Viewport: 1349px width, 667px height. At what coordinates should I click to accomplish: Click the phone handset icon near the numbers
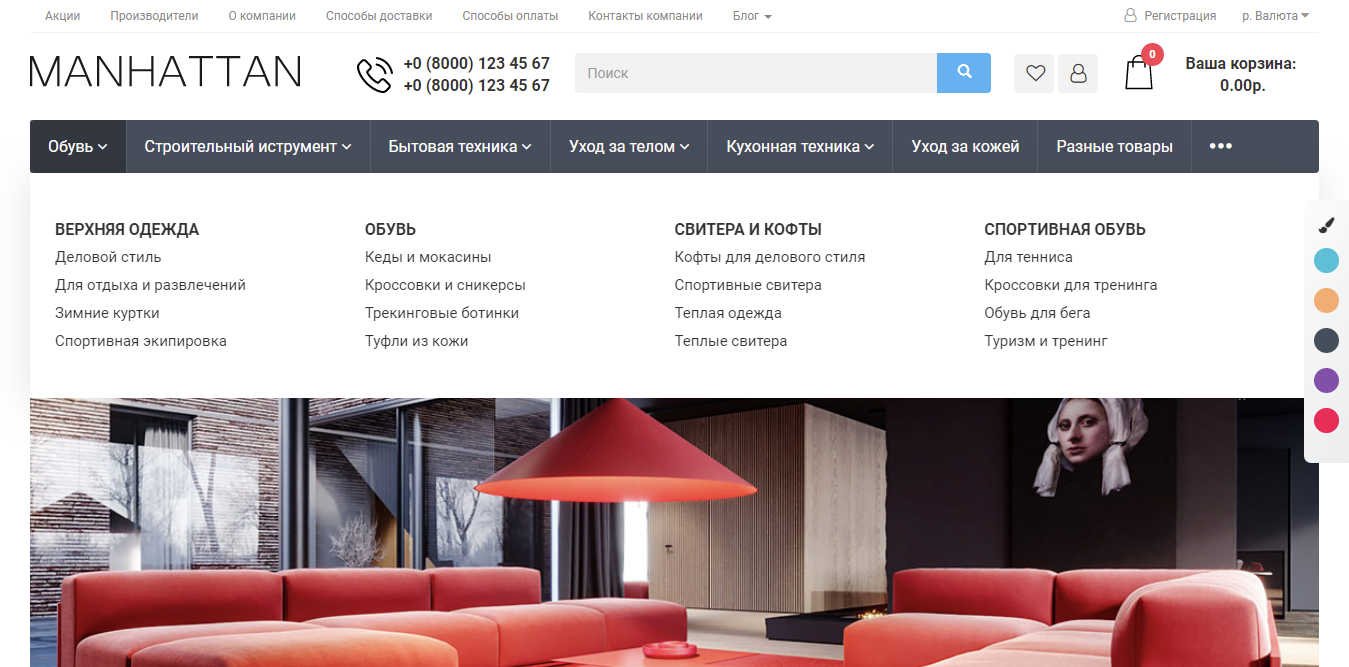[x=373, y=73]
